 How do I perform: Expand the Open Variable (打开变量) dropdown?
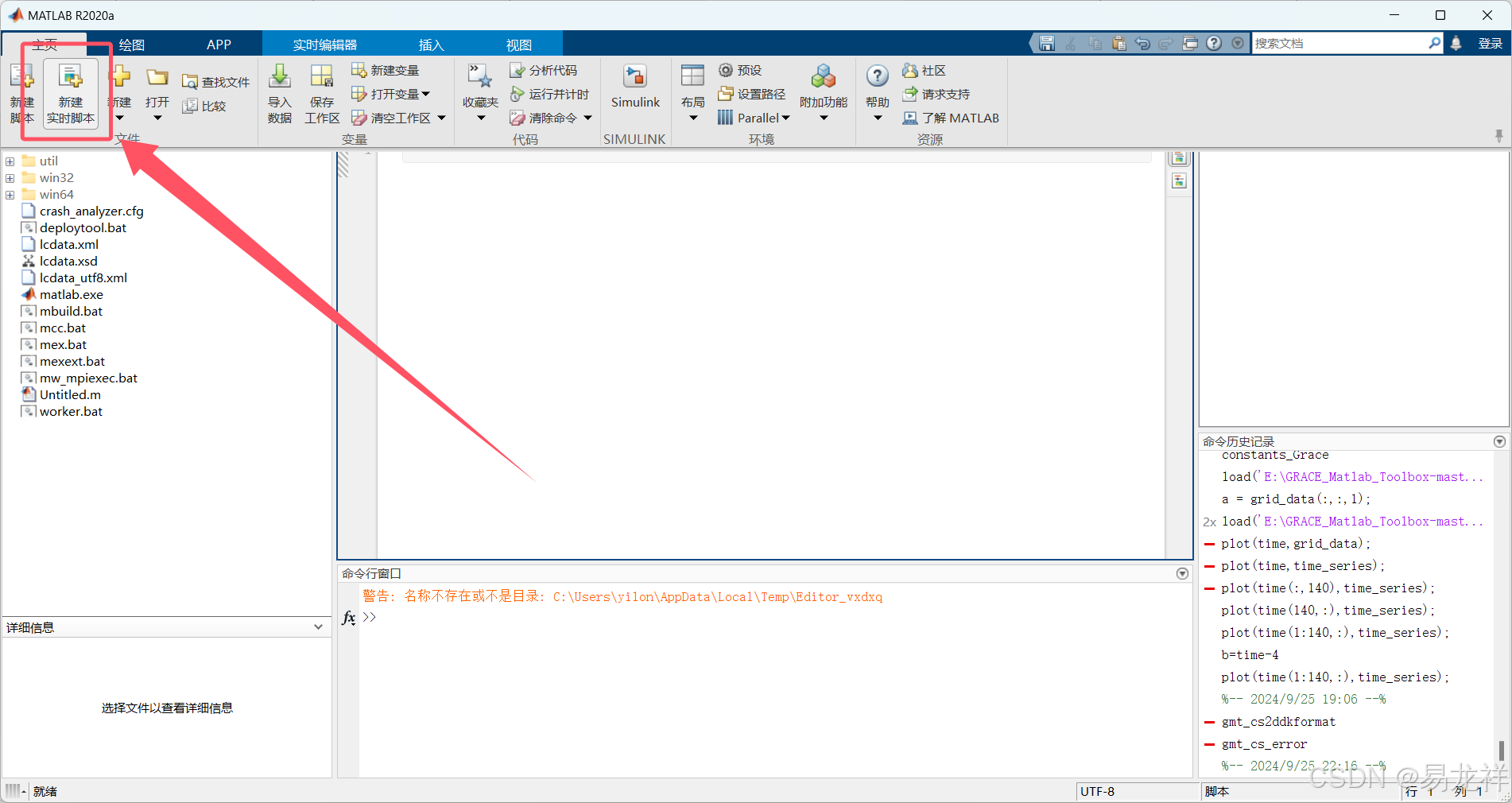click(x=426, y=94)
